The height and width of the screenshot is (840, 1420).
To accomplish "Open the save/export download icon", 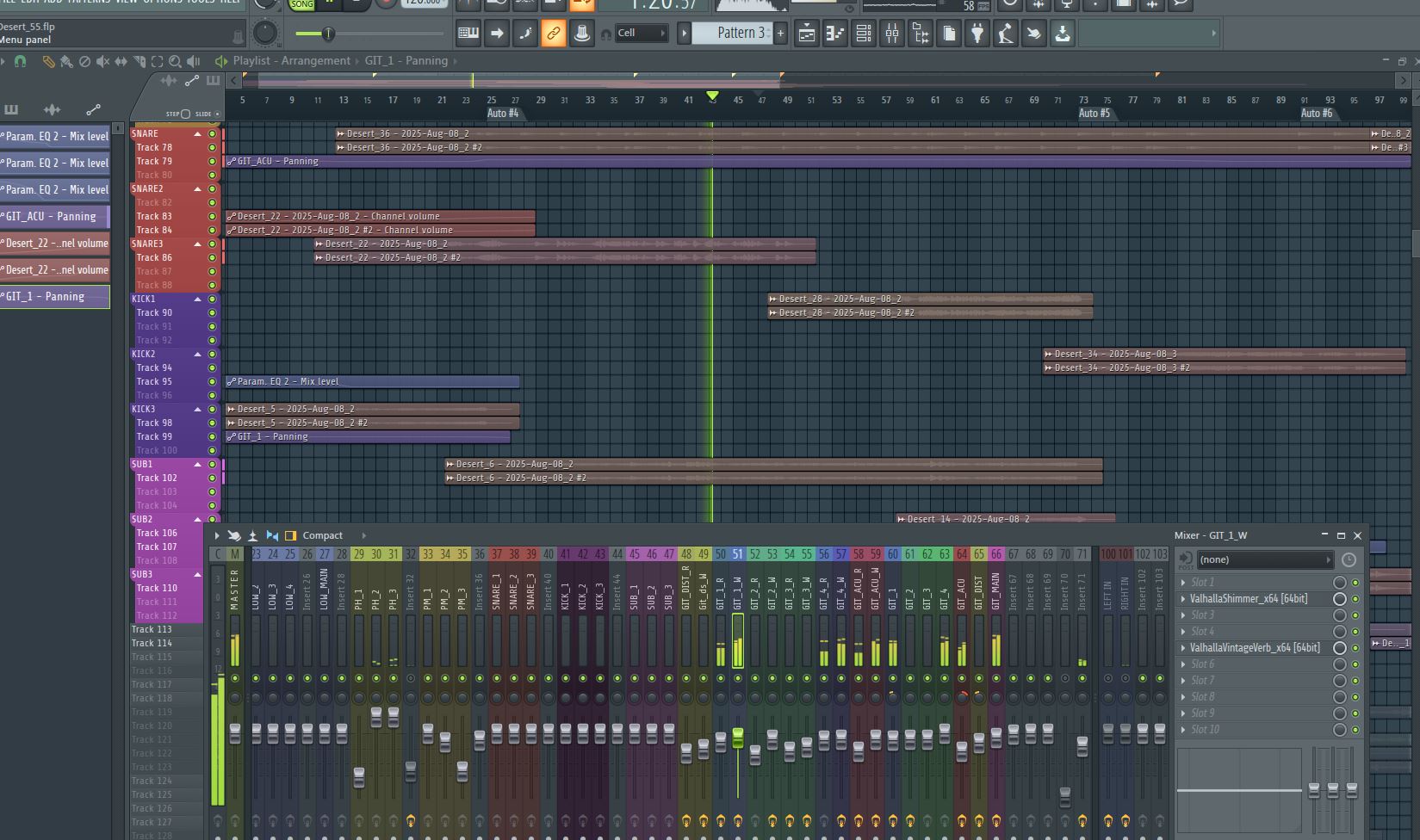I will tap(1063, 34).
